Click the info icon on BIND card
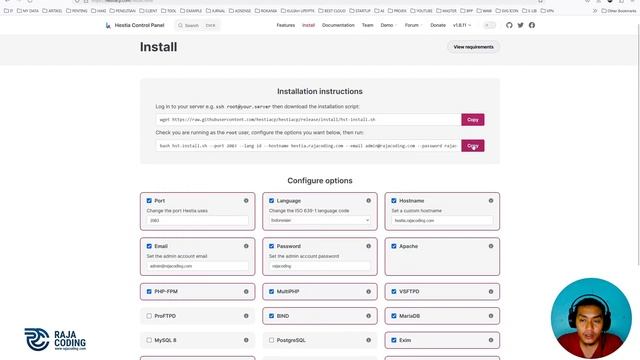Screen dimensions: 640x360 pyautogui.click(x=369, y=316)
